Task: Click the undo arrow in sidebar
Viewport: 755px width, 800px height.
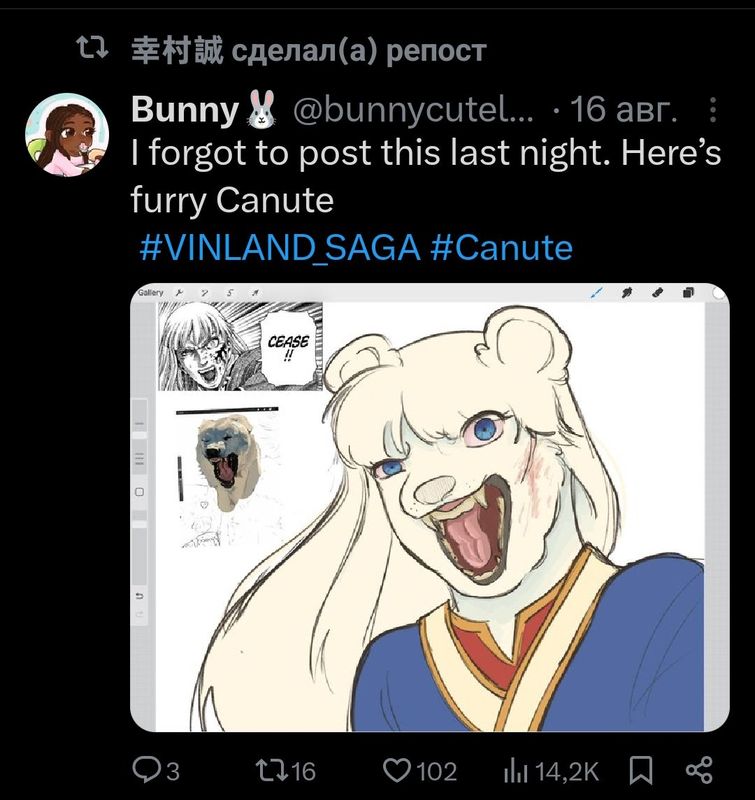Action: click(140, 596)
